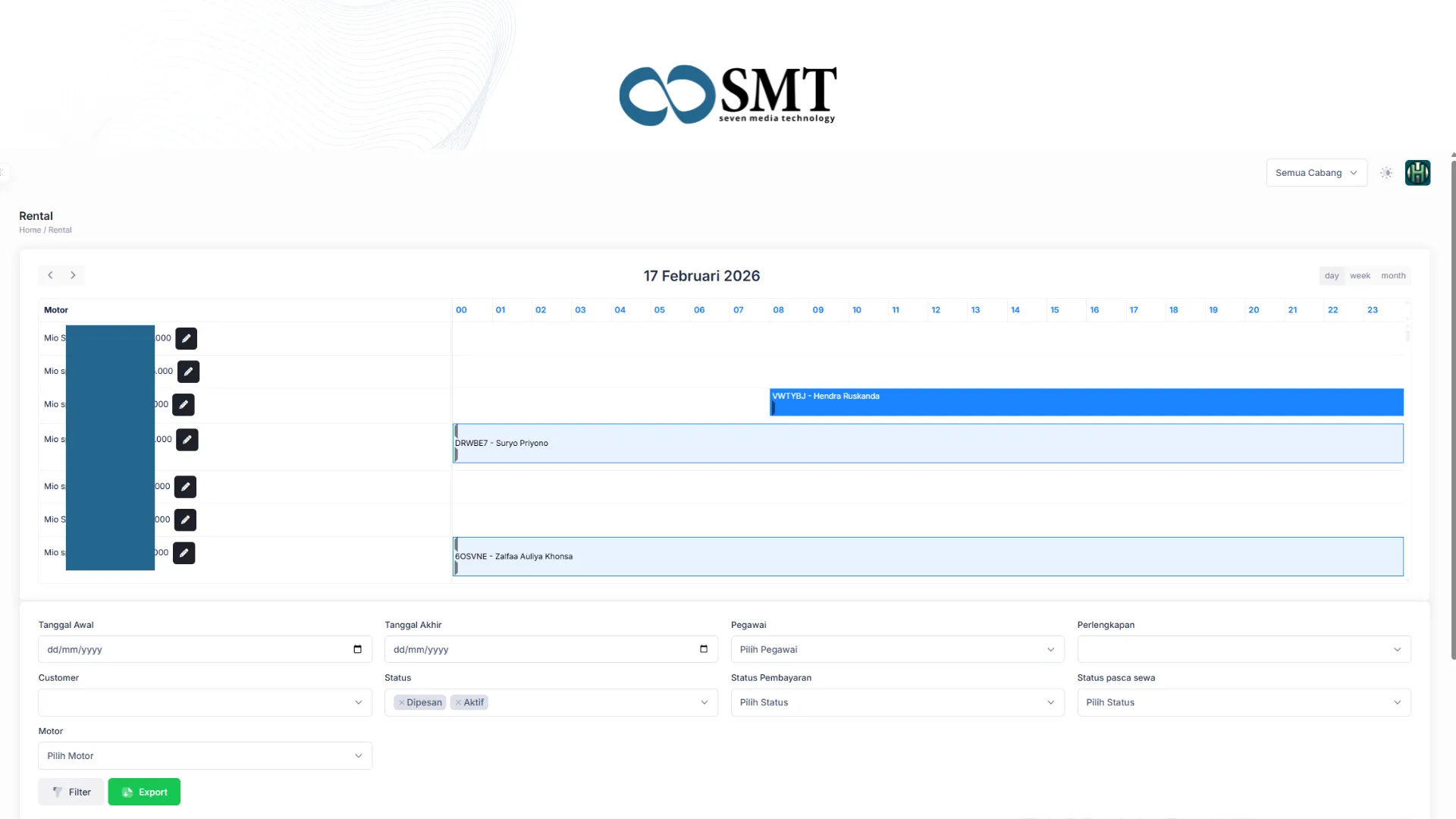
Task: Switch calendar to month view
Action: [1393, 276]
